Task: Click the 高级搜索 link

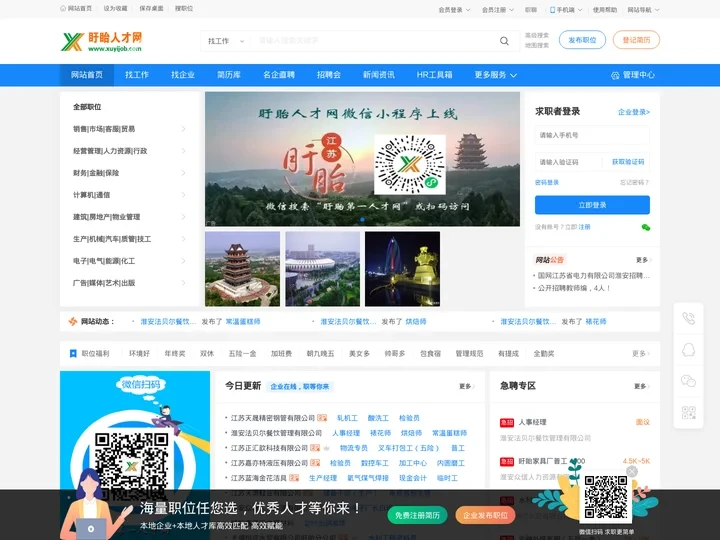Action: tap(537, 35)
